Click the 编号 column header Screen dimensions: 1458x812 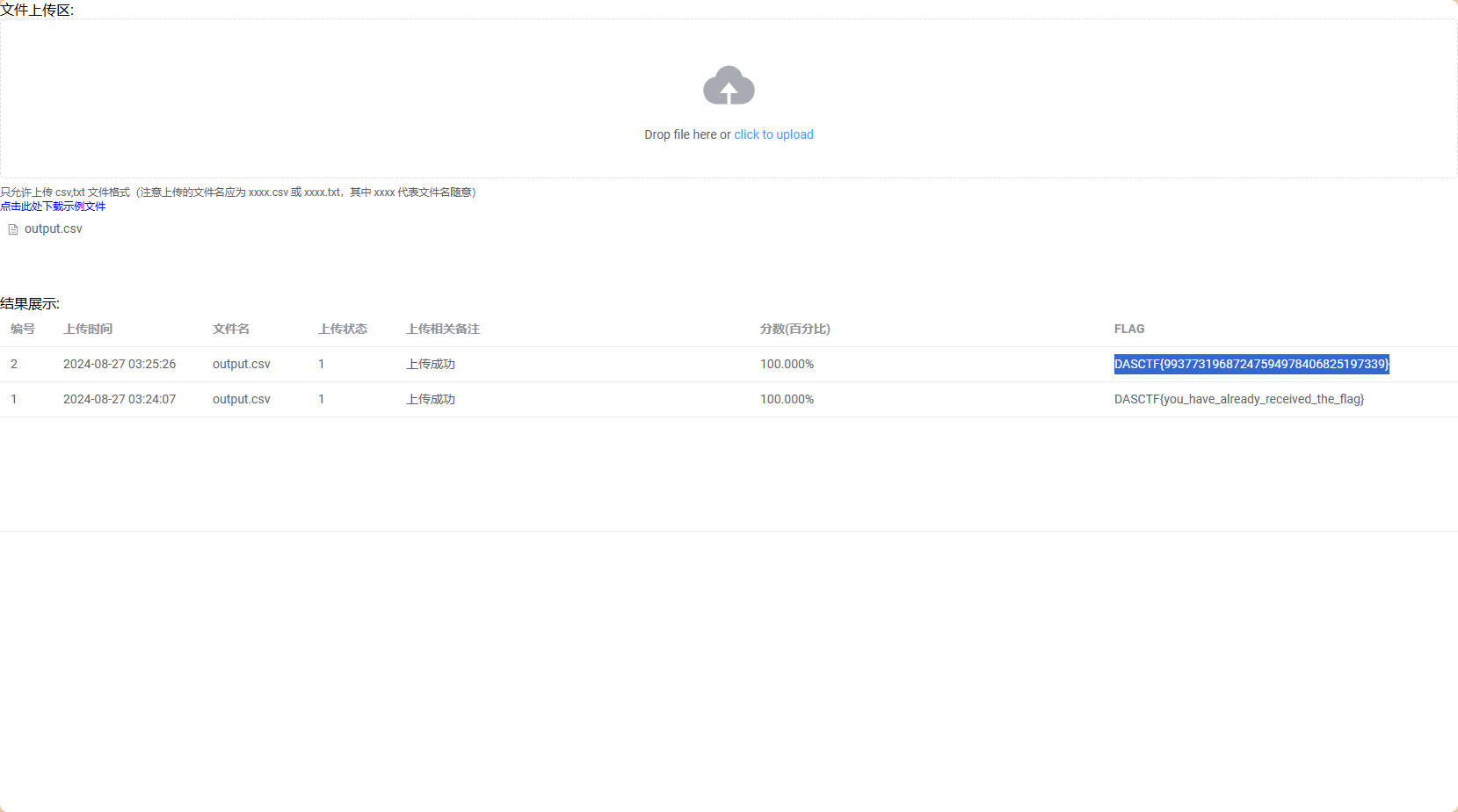point(23,329)
